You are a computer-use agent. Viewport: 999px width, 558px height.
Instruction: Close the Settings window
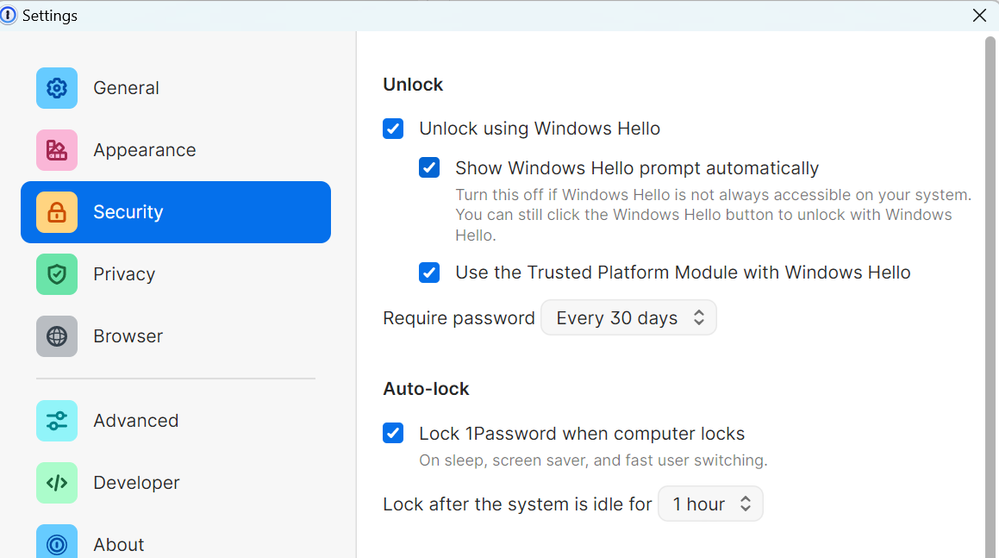pos(980,15)
